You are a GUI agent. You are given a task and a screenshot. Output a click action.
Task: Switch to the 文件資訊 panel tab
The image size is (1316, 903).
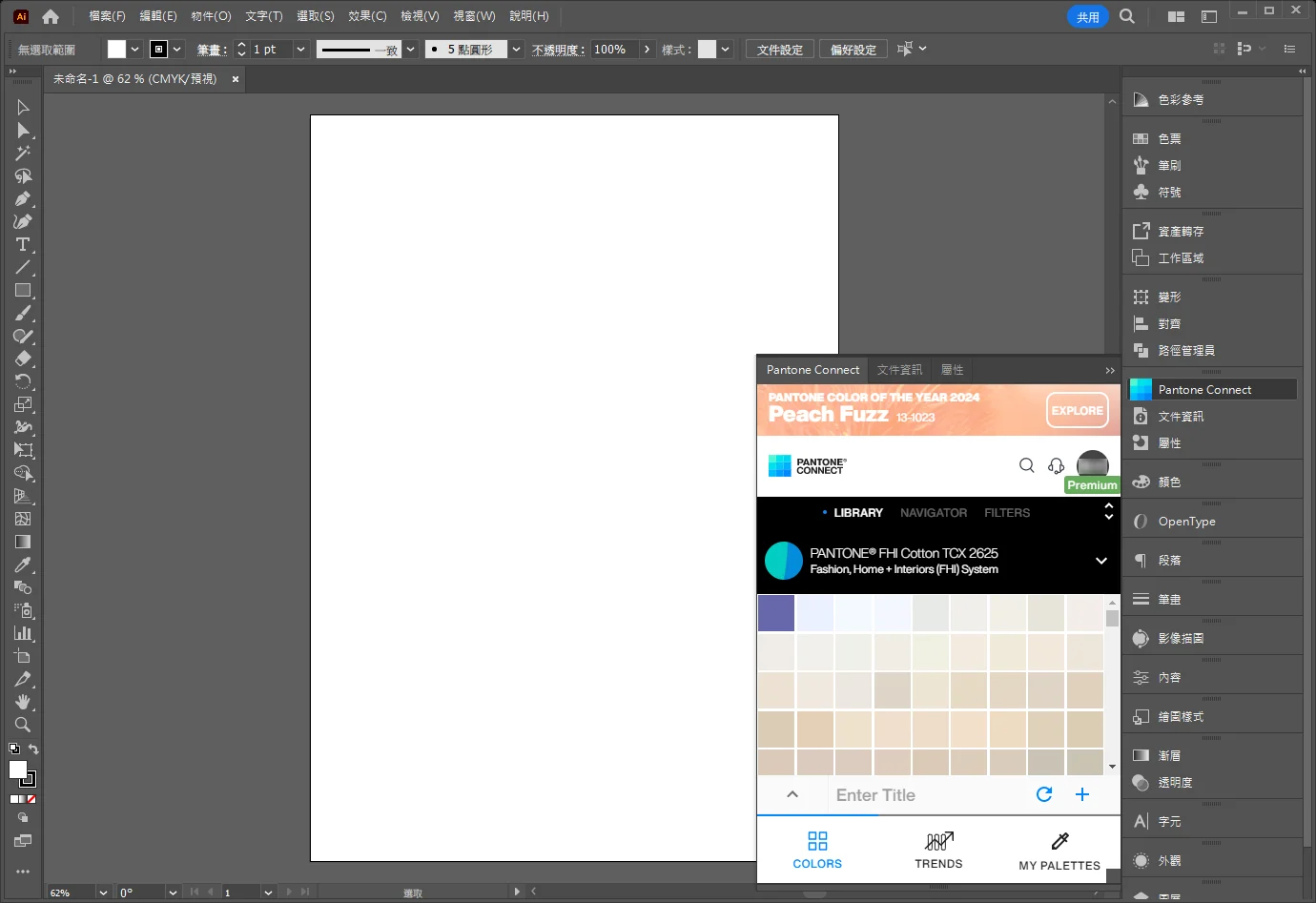pos(899,370)
